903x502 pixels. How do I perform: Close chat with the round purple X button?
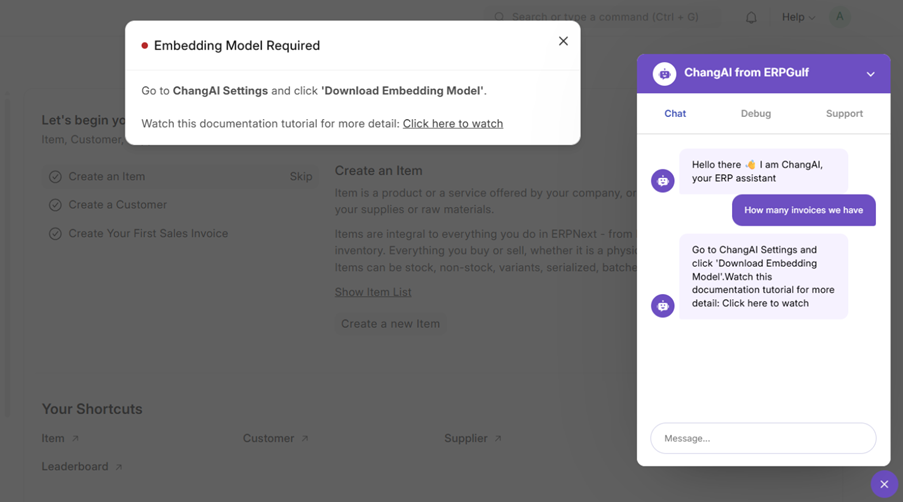[884, 484]
